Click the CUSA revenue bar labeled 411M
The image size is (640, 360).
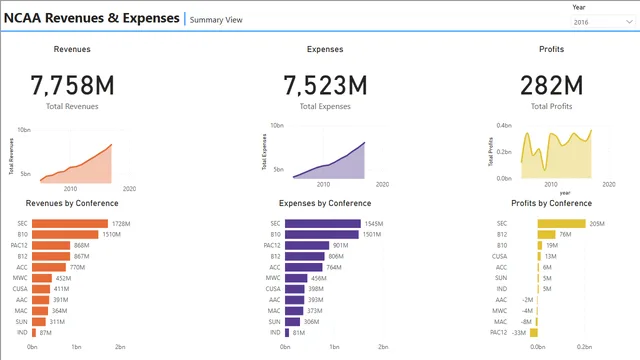[41, 289]
